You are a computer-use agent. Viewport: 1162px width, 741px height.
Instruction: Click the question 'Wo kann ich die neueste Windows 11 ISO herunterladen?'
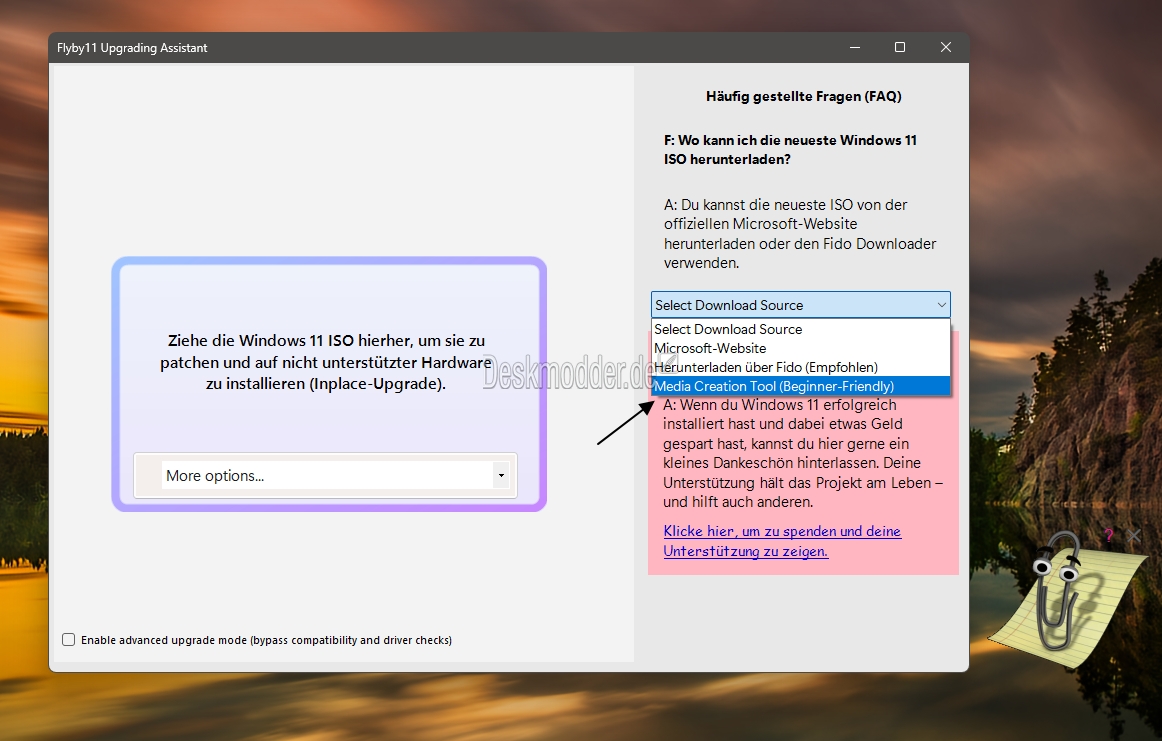790,150
